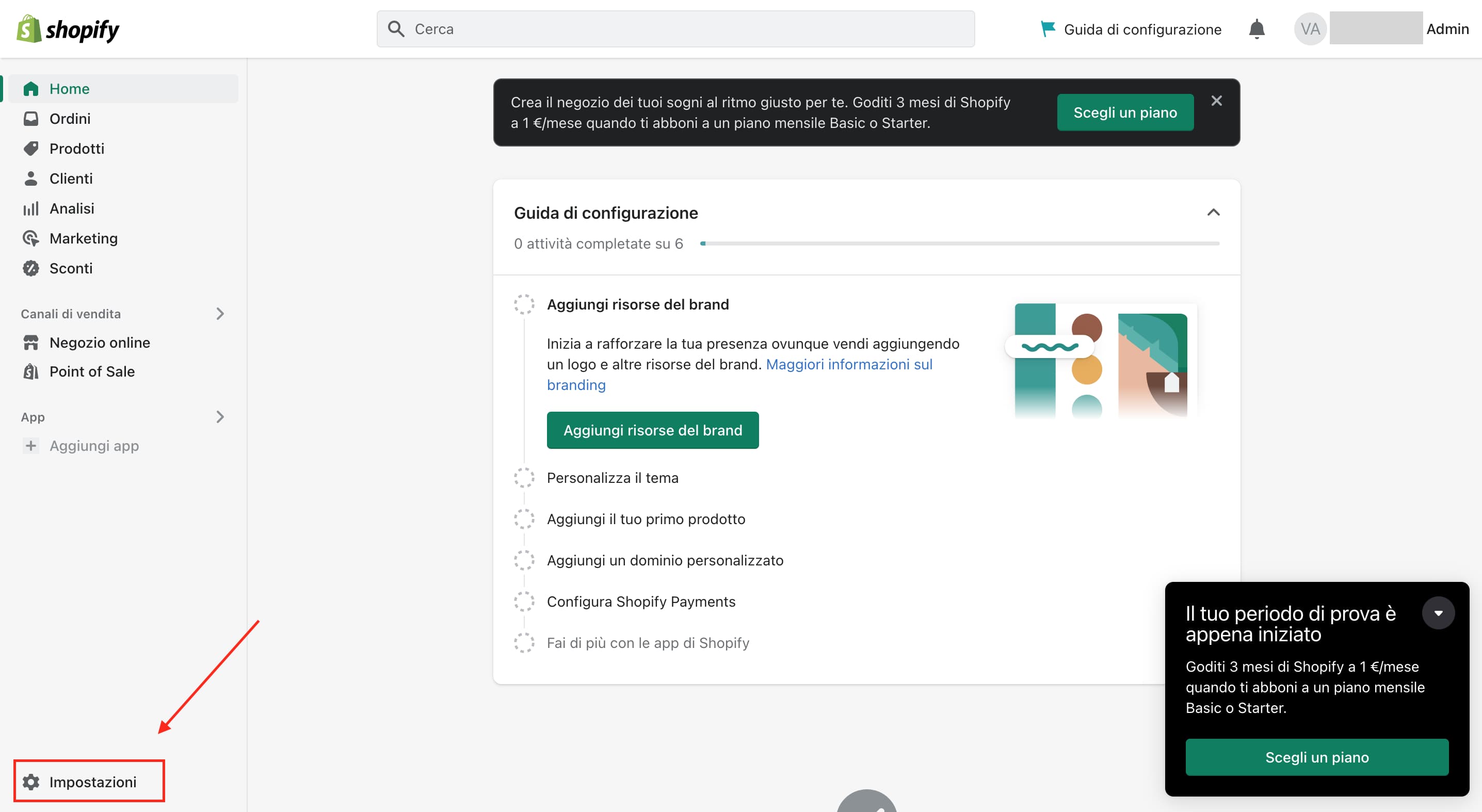Click the setup guide flag icon
This screenshot has width=1482, height=812.
(x=1048, y=29)
